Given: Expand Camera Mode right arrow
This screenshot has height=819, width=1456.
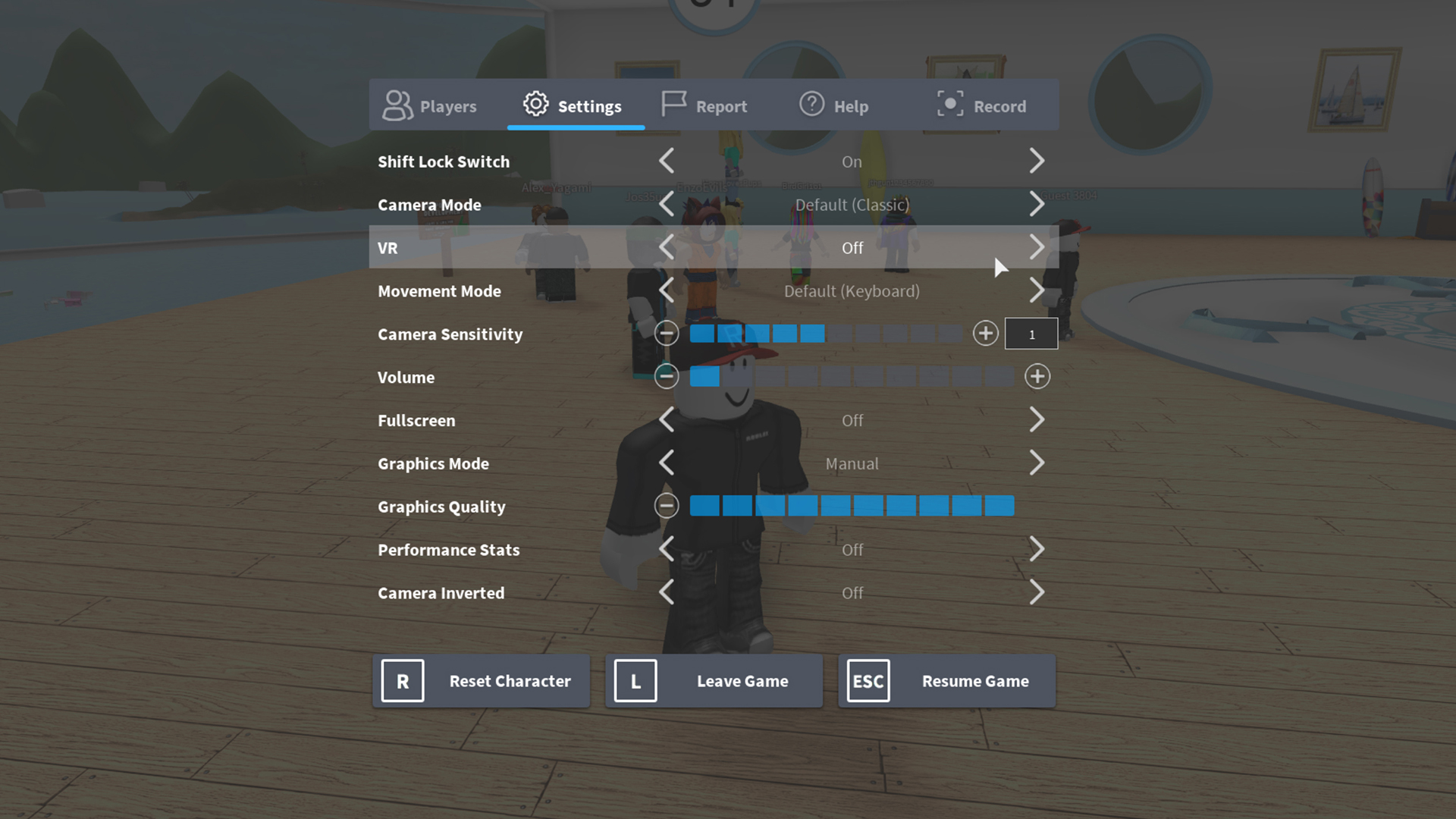Looking at the screenshot, I should tap(1037, 204).
